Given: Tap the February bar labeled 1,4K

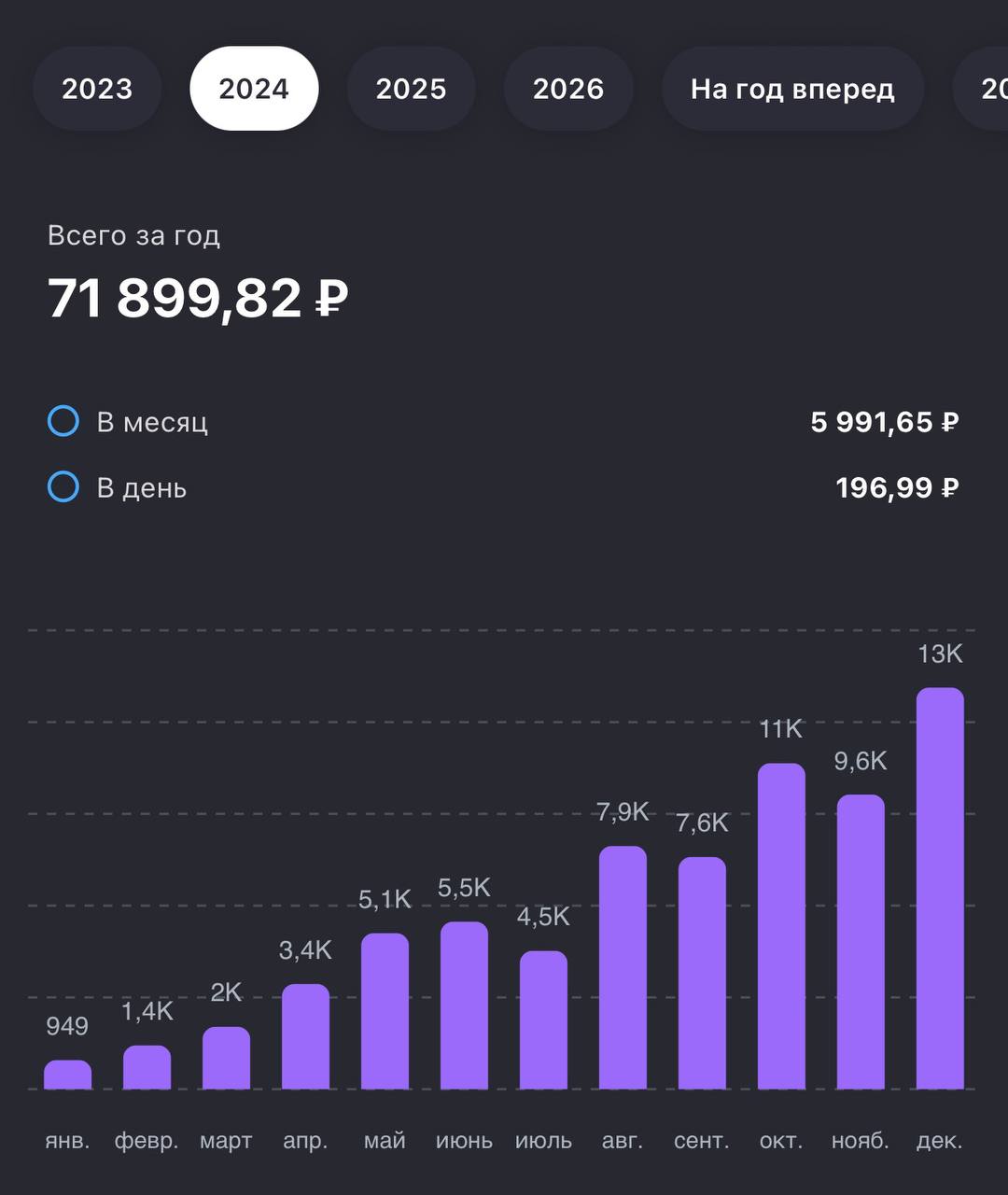Looking at the screenshot, I should (x=147, y=1067).
